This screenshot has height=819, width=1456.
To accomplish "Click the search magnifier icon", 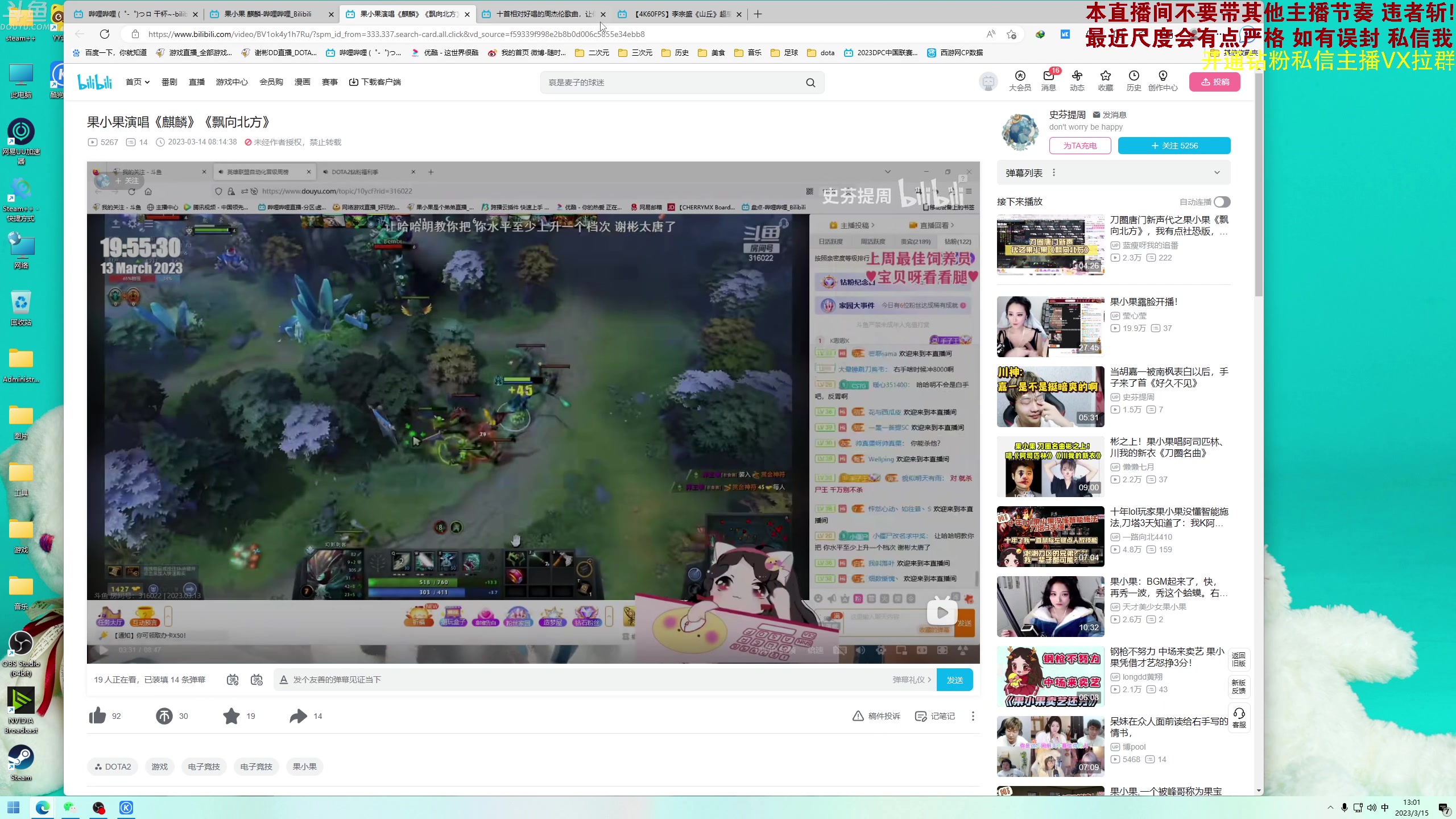I will (x=810, y=82).
